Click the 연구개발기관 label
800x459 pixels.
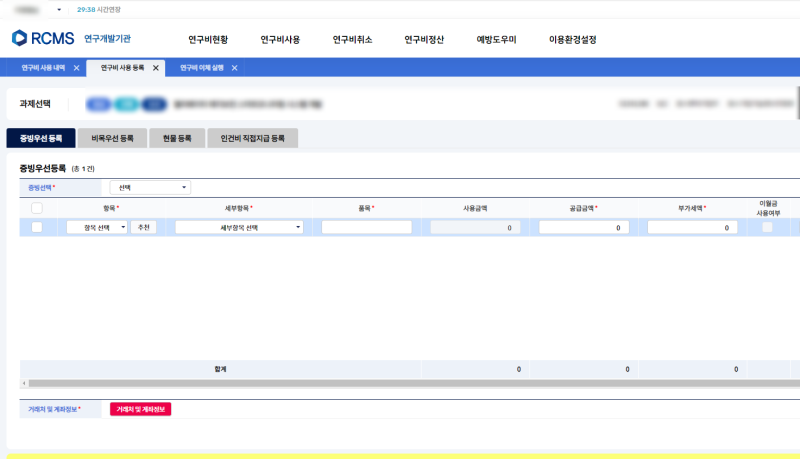point(107,39)
